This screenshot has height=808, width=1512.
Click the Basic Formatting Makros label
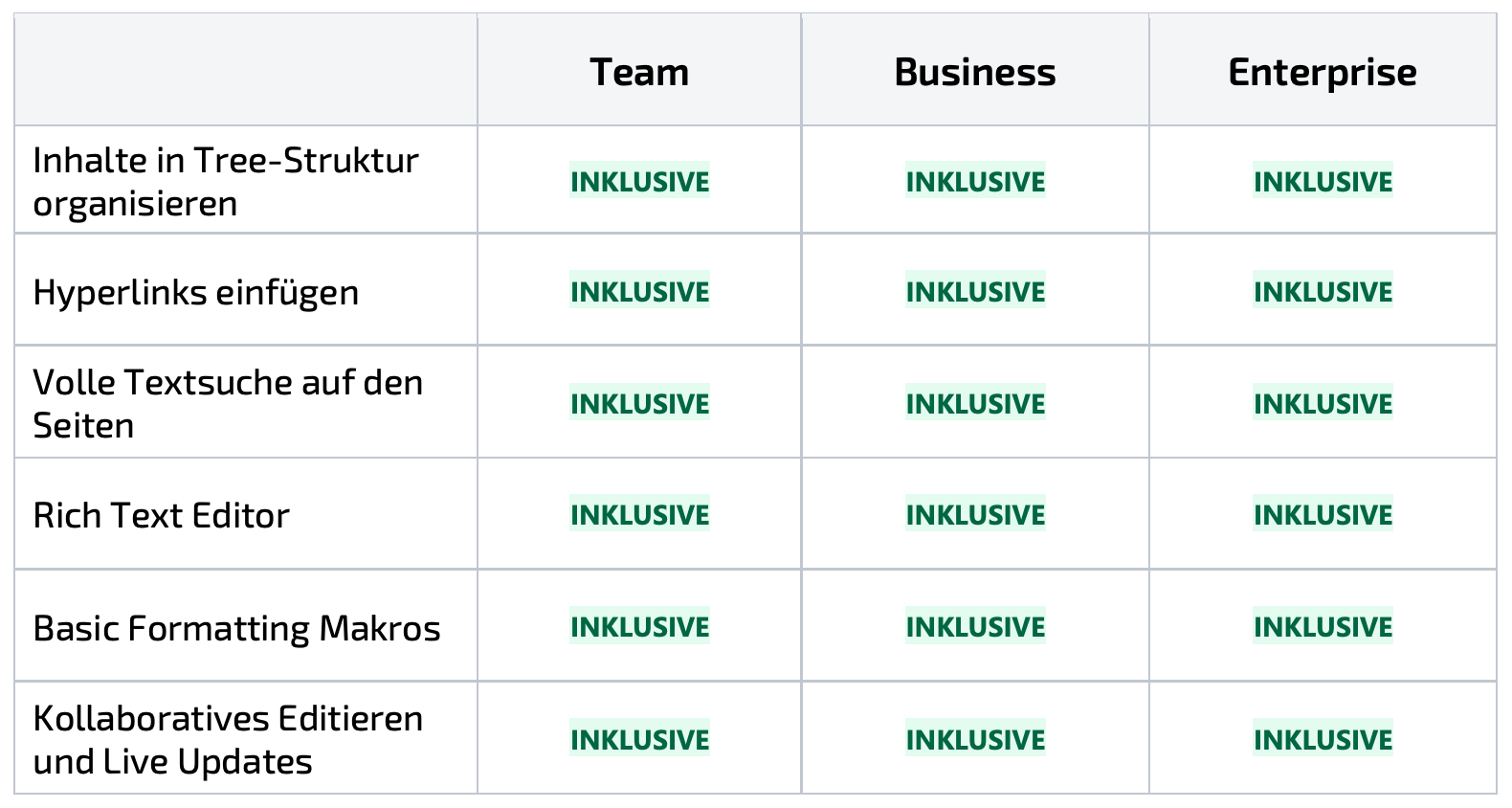click(x=236, y=629)
